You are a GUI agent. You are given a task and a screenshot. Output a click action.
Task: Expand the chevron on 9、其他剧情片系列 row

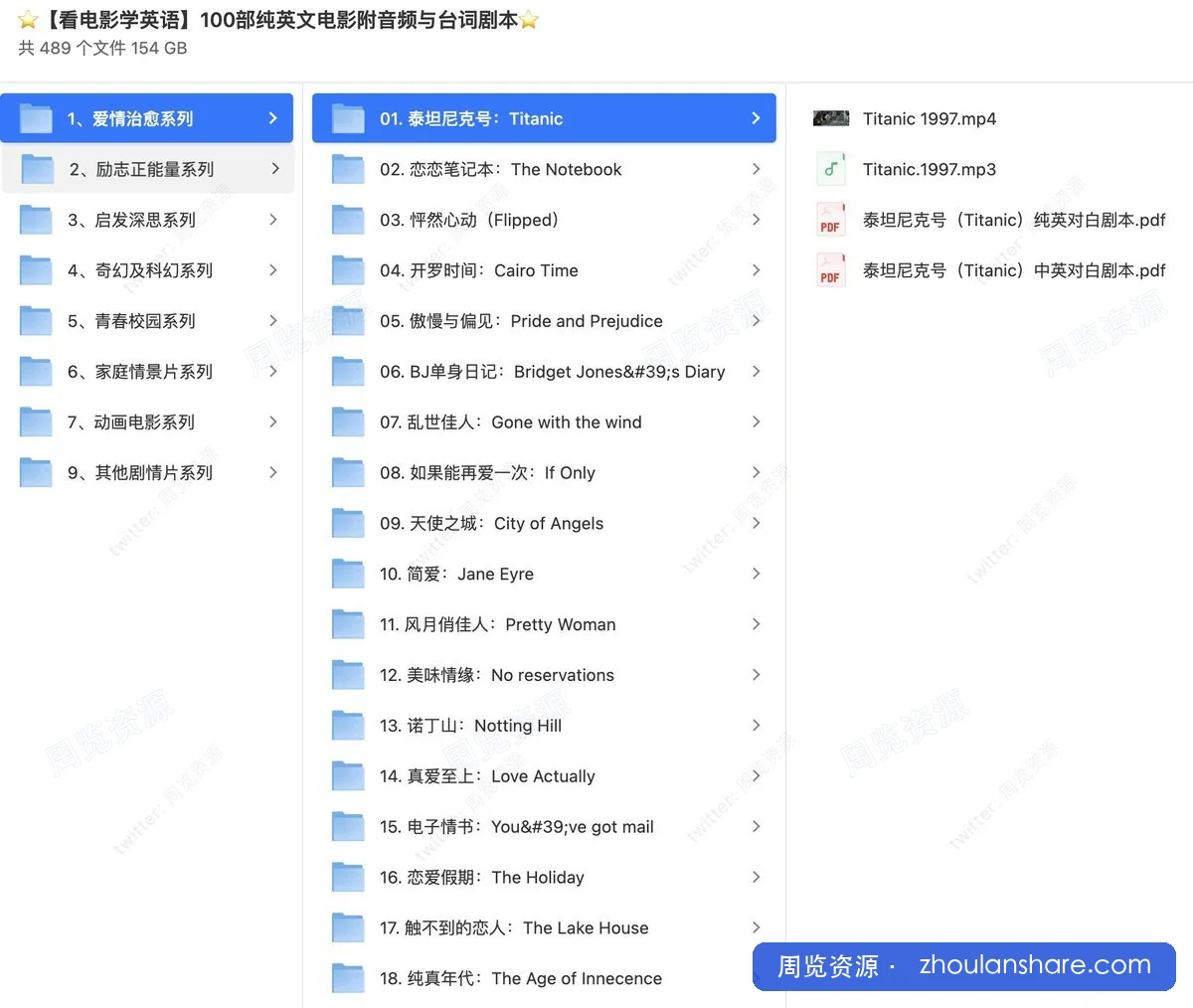pos(273,472)
